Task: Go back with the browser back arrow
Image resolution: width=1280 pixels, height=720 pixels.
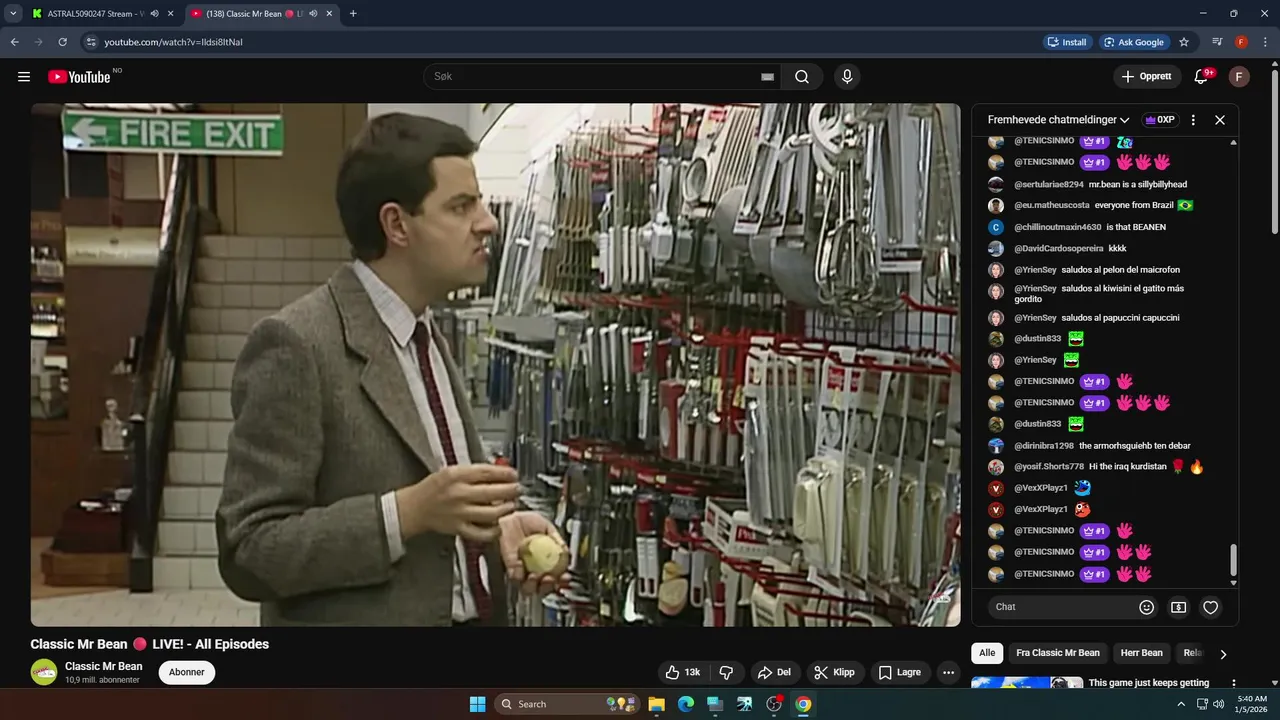Action: (15, 42)
